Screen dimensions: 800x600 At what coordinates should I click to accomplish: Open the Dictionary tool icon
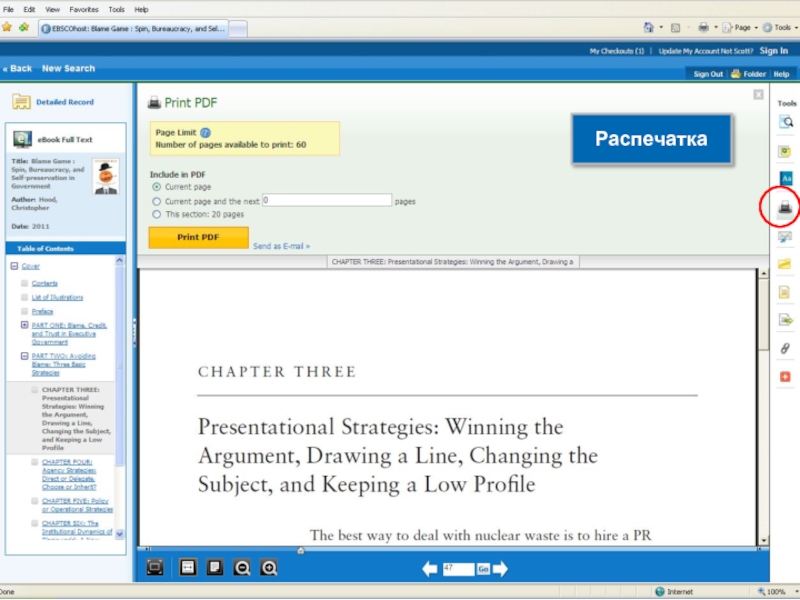pyautogui.click(x=786, y=178)
